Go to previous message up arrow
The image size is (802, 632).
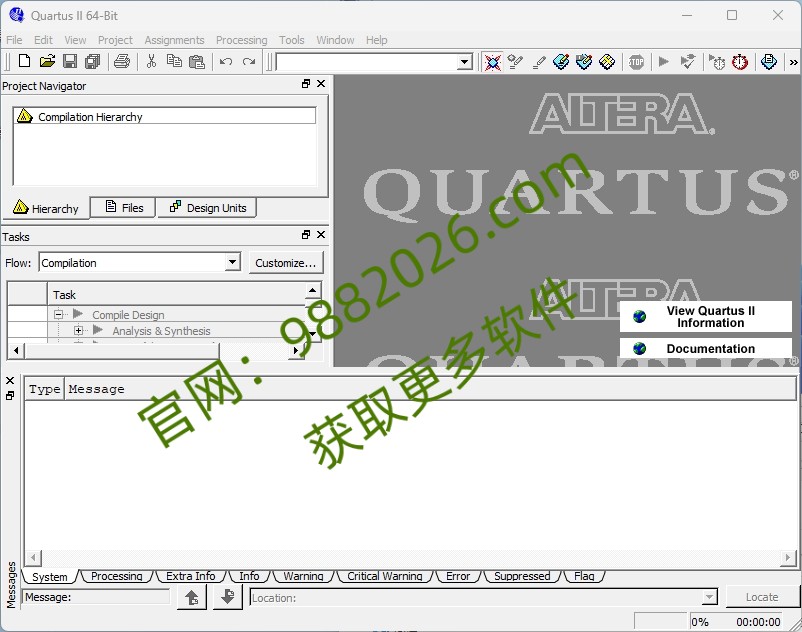[x=192, y=597]
